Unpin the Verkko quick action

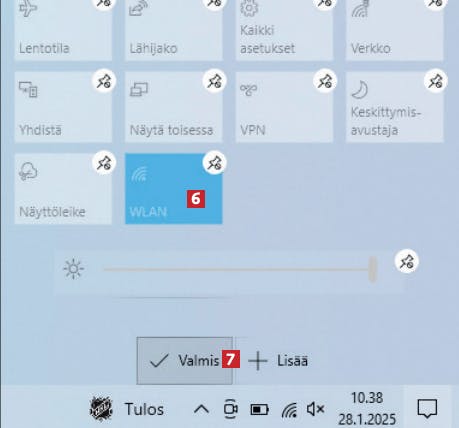(x=436, y=3)
